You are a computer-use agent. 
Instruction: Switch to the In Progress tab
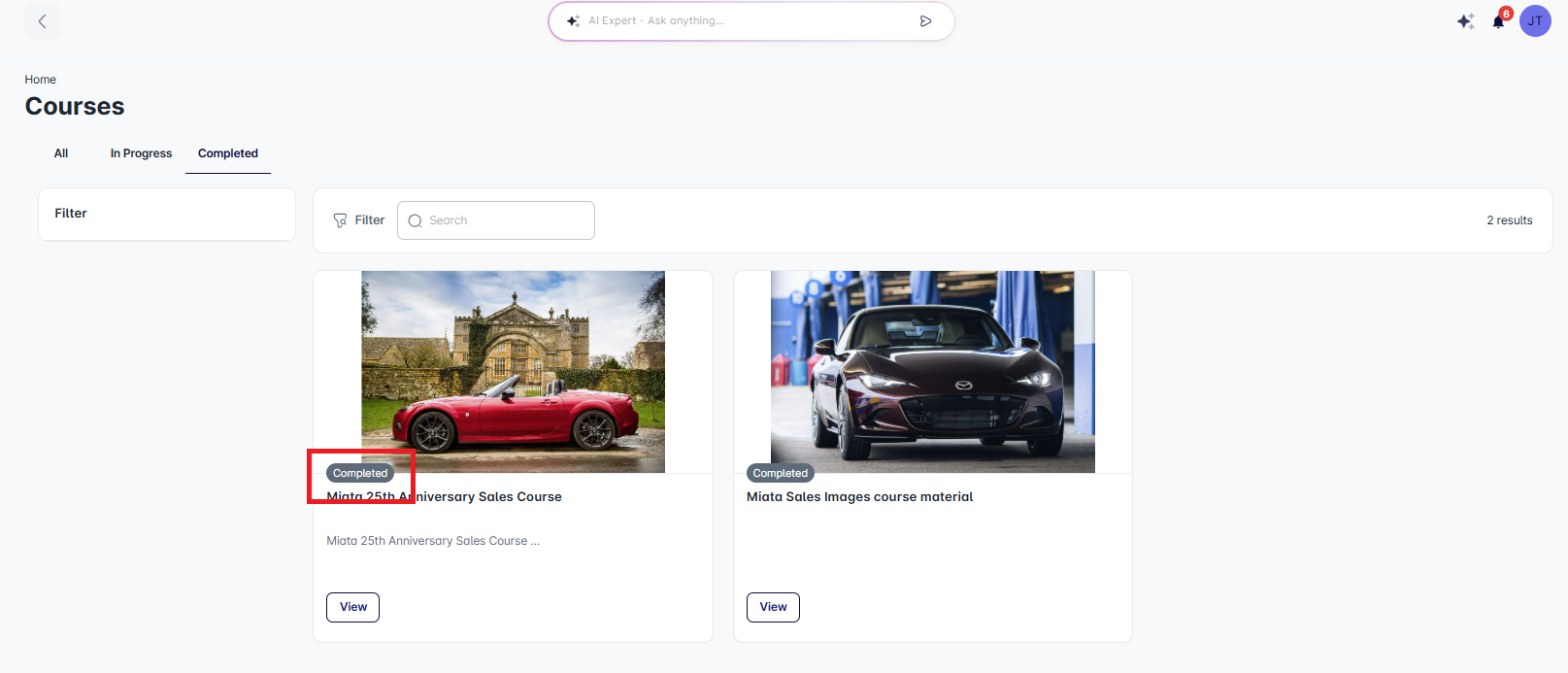coord(141,153)
